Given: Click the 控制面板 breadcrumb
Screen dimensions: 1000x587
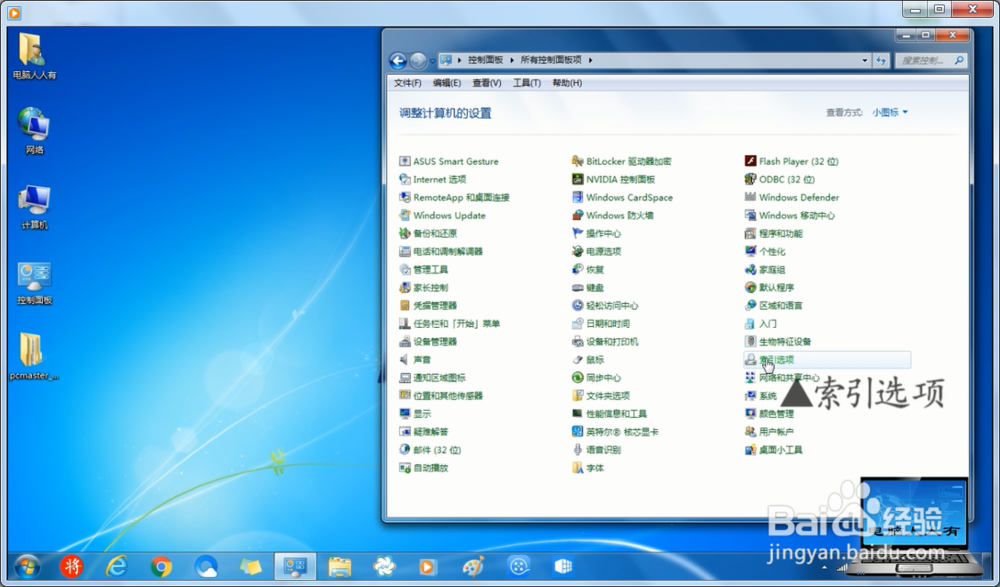Looking at the screenshot, I should [485, 60].
